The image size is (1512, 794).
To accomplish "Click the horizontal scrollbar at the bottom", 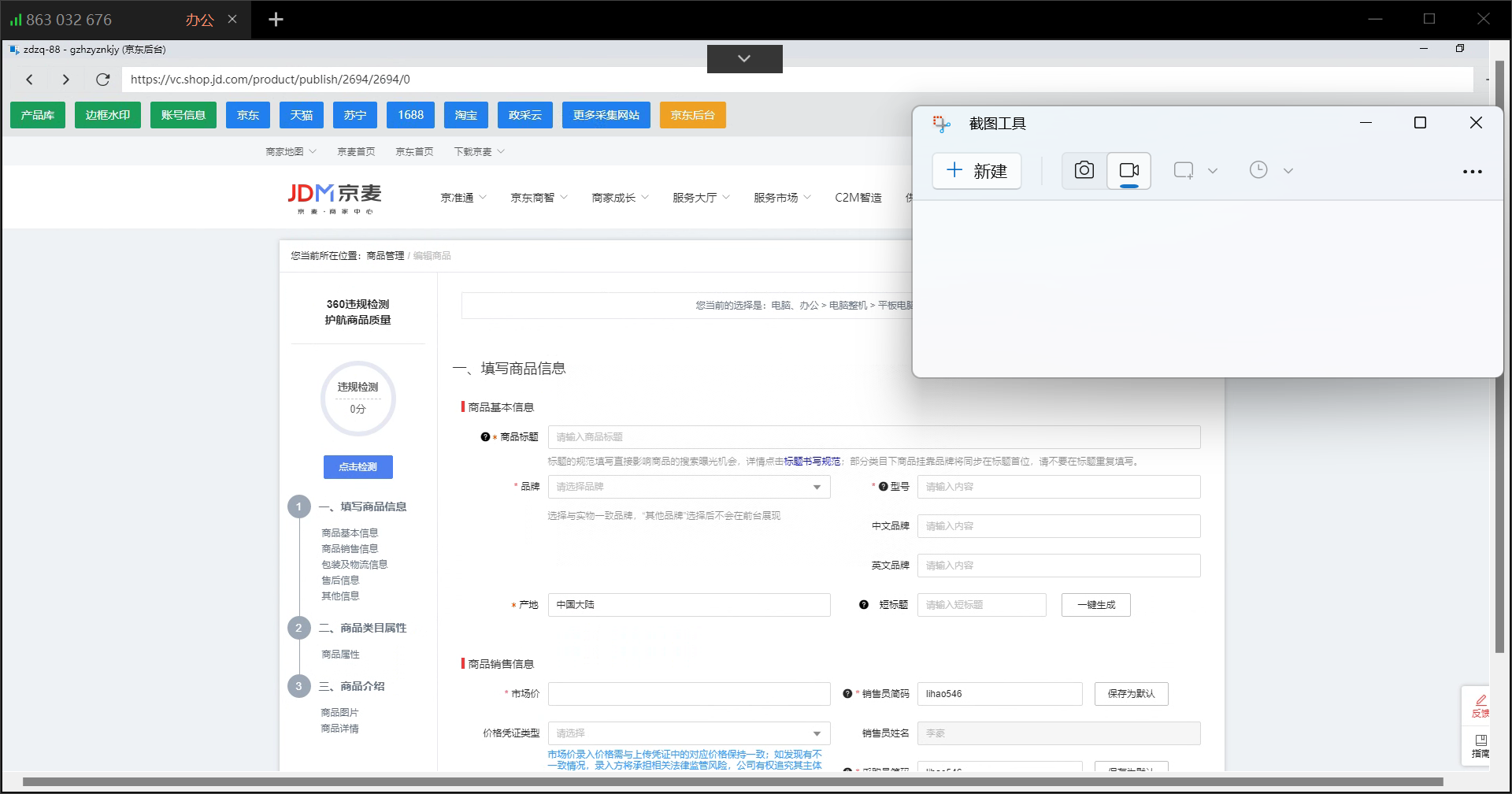I will (x=732, y=782).
